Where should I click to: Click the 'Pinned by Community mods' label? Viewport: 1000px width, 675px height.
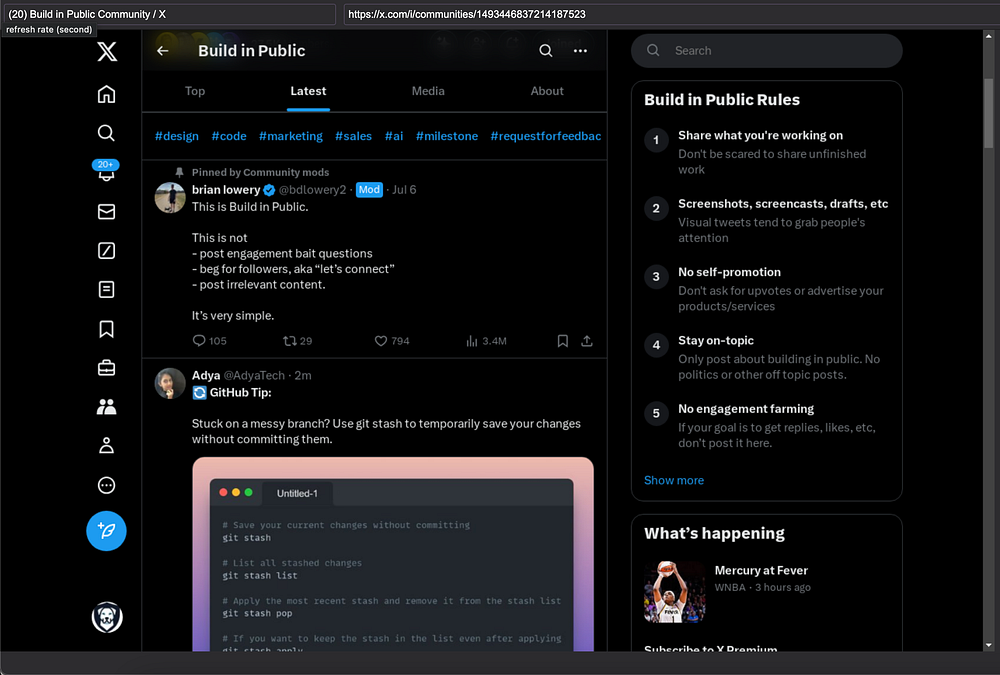260,172
